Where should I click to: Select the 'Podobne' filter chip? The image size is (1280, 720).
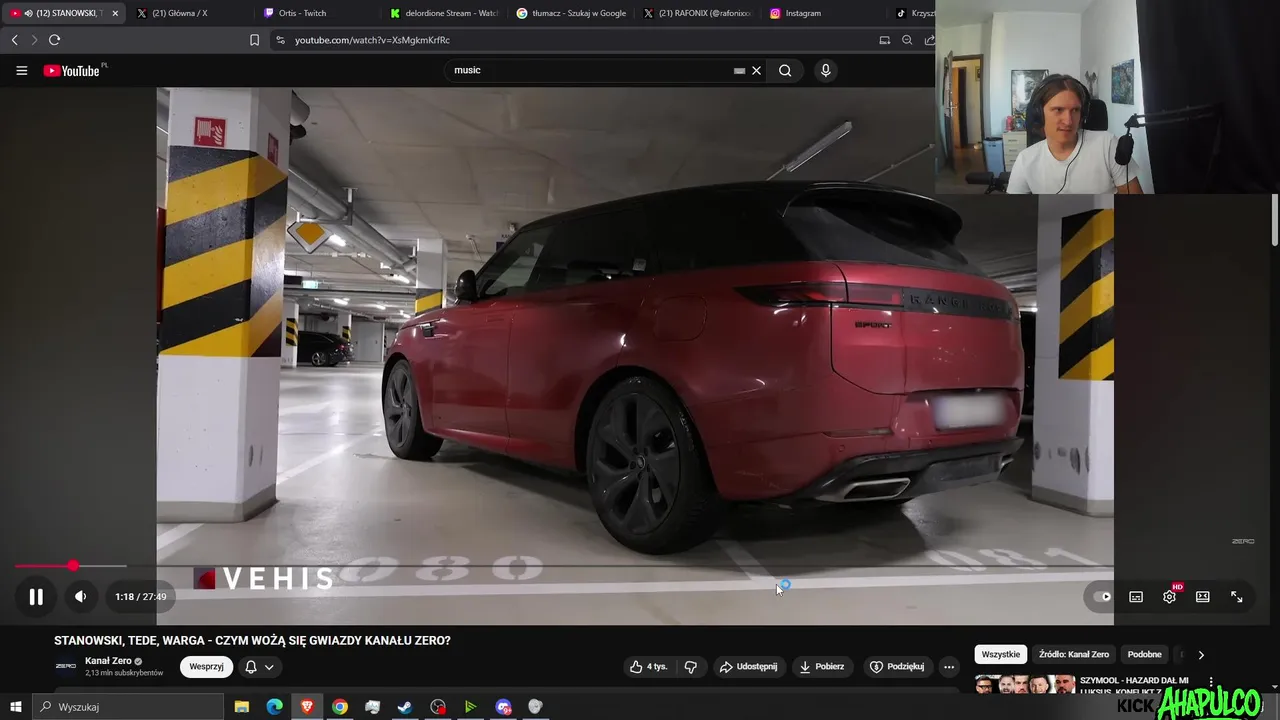point(1145,654)
